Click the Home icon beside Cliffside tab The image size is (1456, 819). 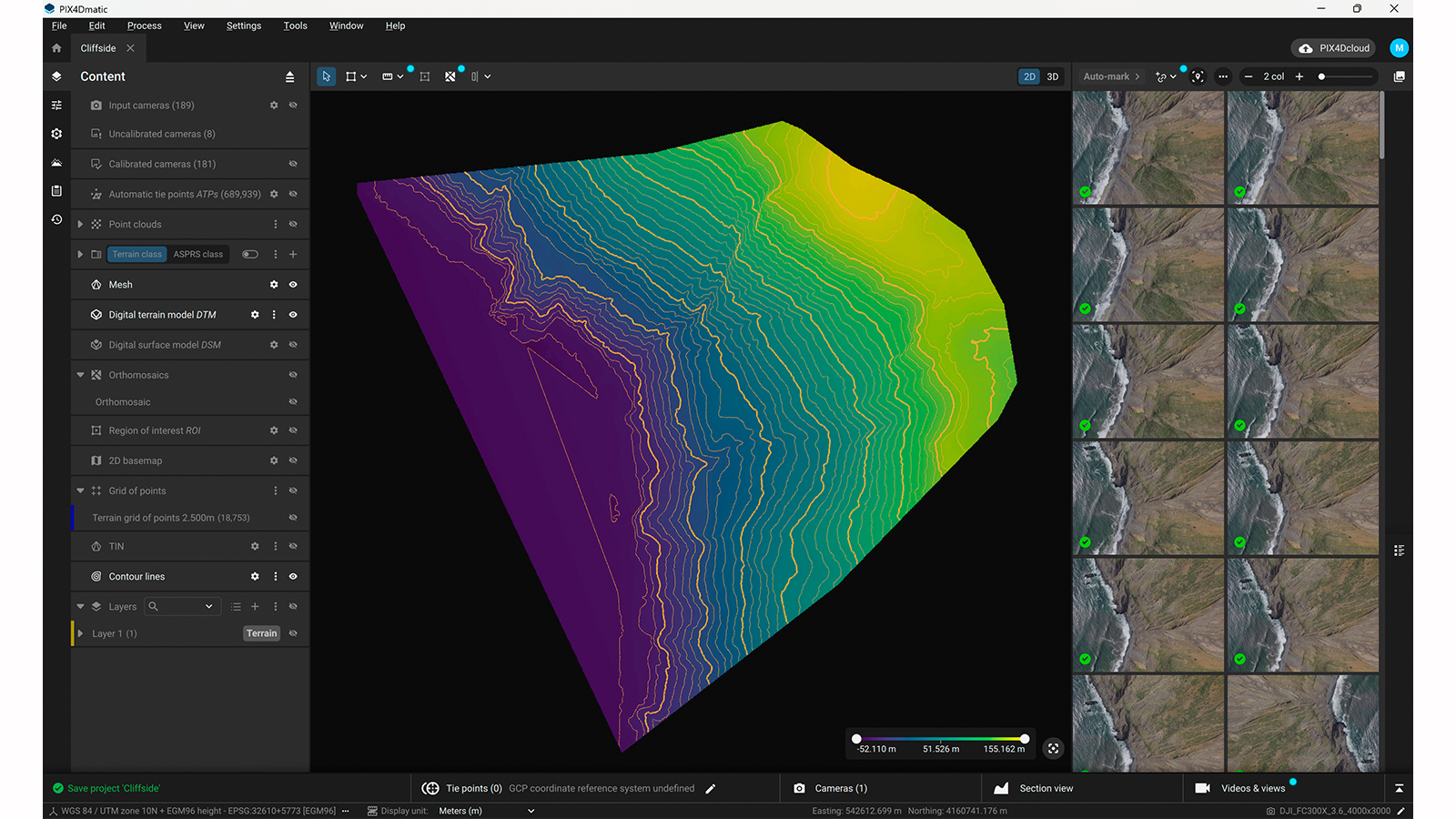point(56,48)
